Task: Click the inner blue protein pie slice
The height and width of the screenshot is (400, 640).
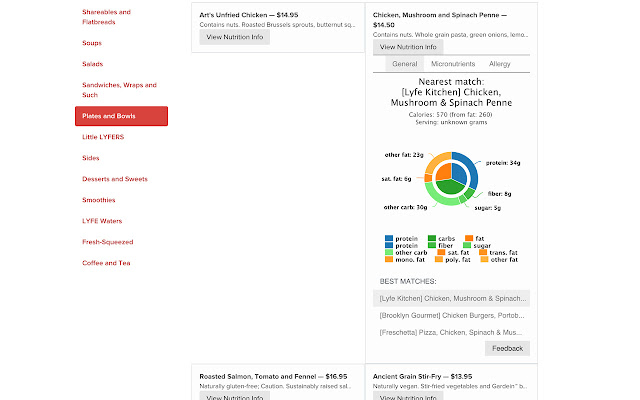Action: click(x=459, y=173)
